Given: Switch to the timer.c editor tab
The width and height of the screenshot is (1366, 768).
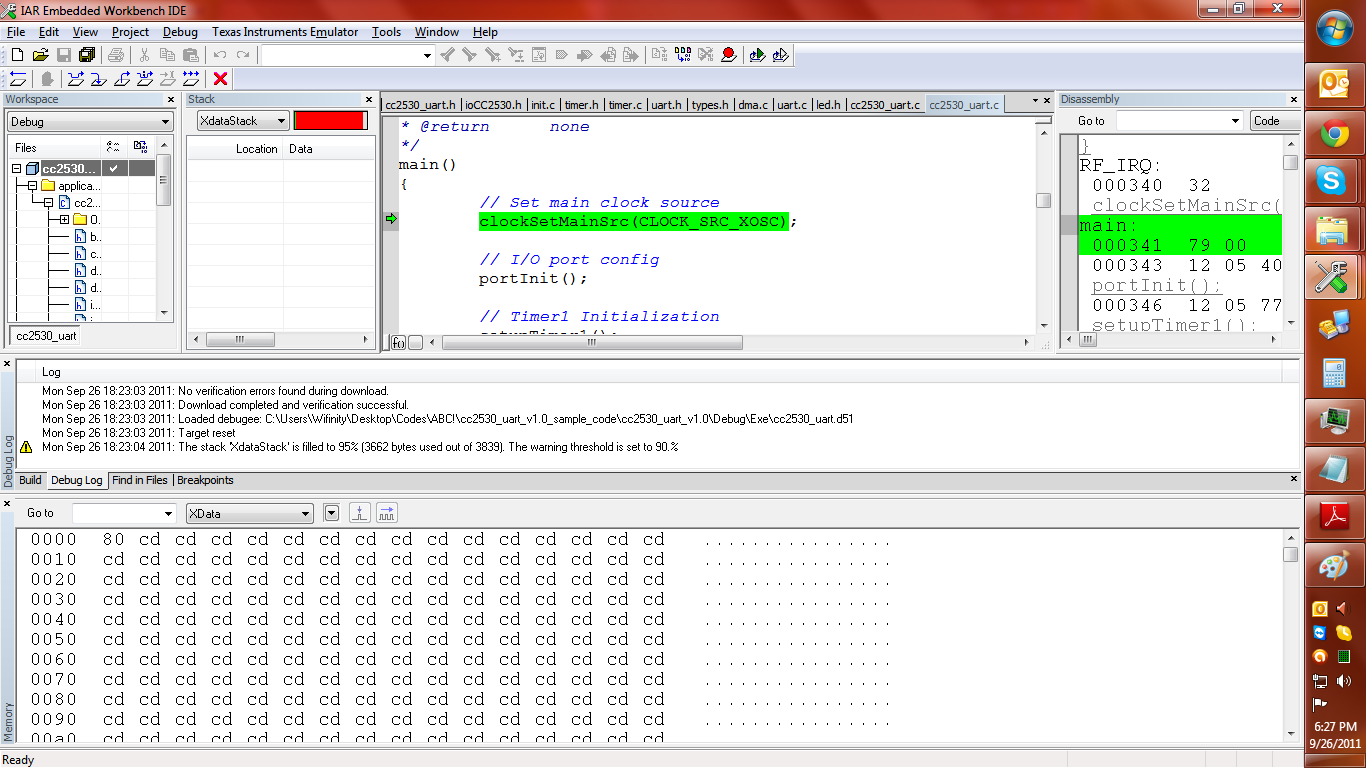Looking at the screenshot, I should (624, 104).
